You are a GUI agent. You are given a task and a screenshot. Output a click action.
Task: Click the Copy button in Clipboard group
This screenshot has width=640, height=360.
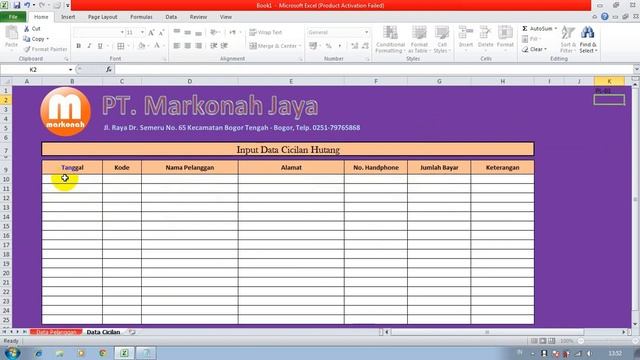[x=36, y=39]
